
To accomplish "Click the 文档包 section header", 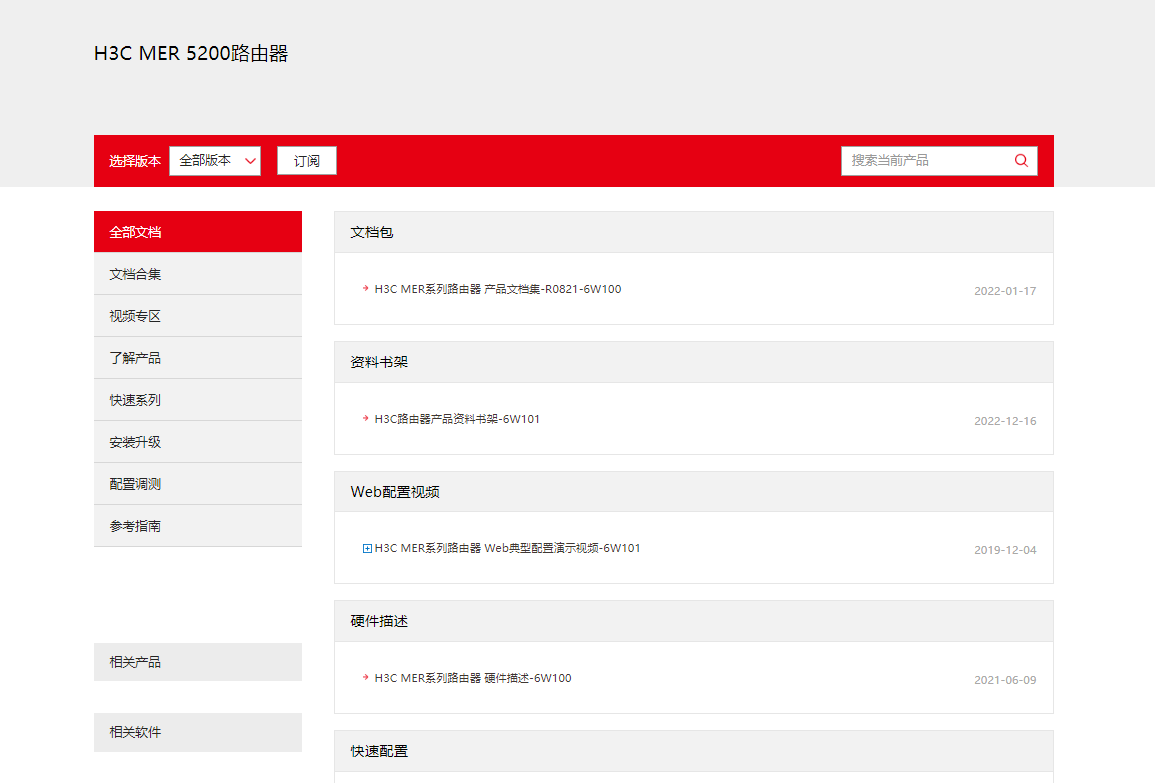I will pos(694,232).
